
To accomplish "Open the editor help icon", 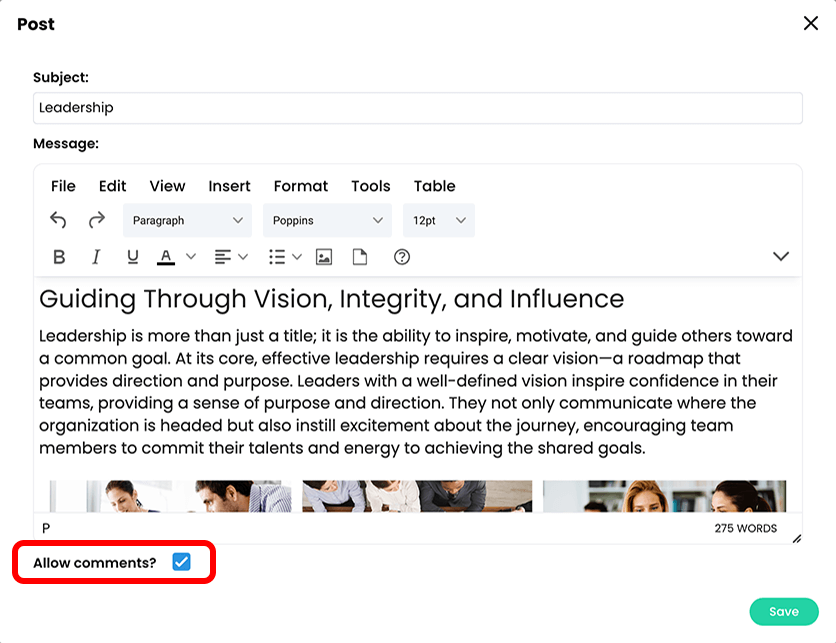I will coord(401,257).
